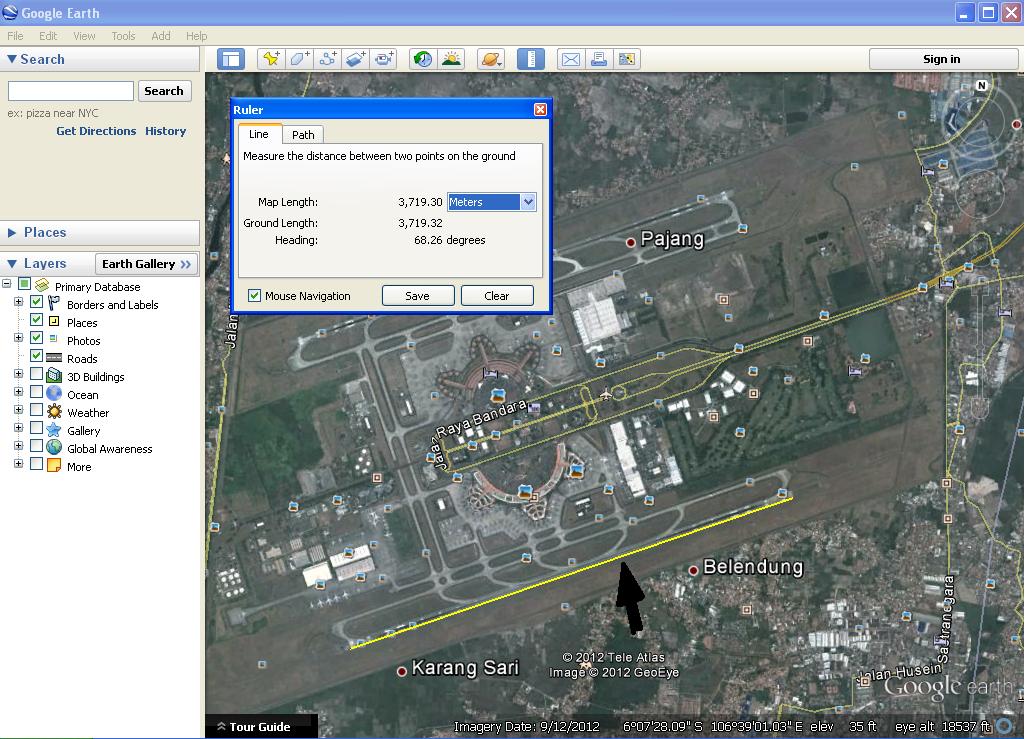Collapse the Layers panel triangle
The height and width of the screenshot is (739, 1025).
[x=12, y=264]
